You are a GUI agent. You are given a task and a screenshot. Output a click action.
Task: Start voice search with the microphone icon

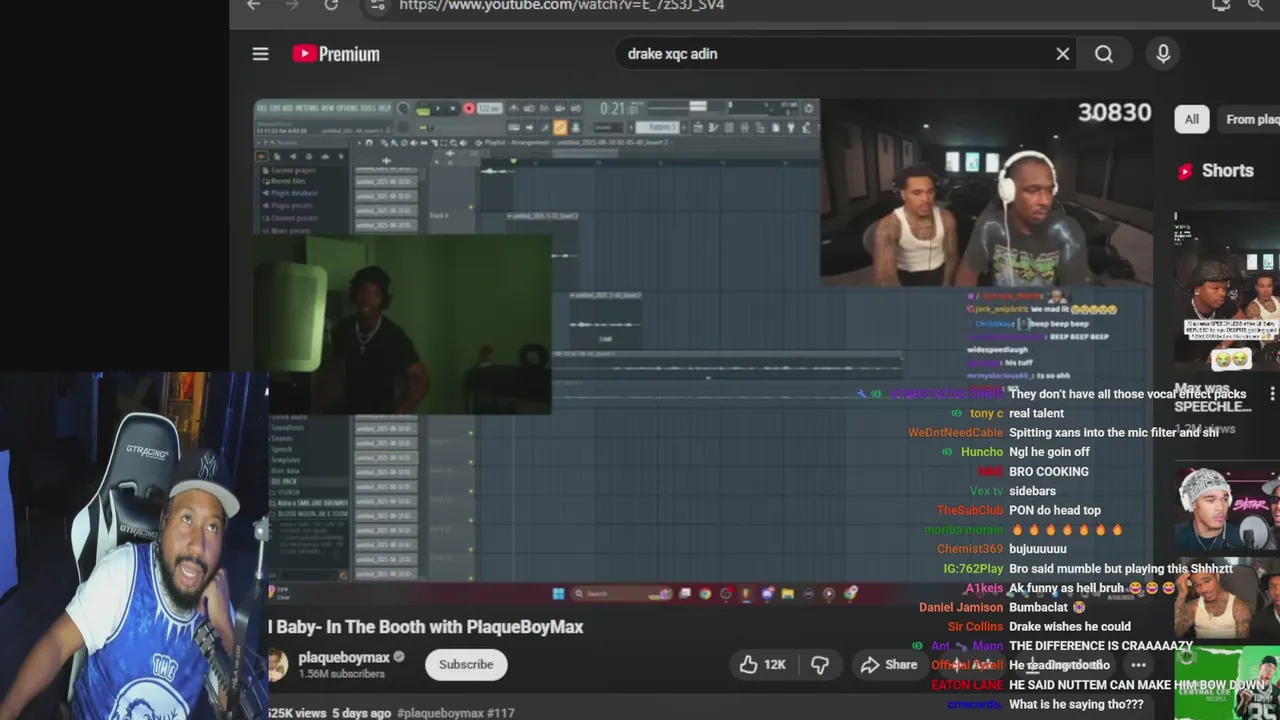coord(1163,54)
